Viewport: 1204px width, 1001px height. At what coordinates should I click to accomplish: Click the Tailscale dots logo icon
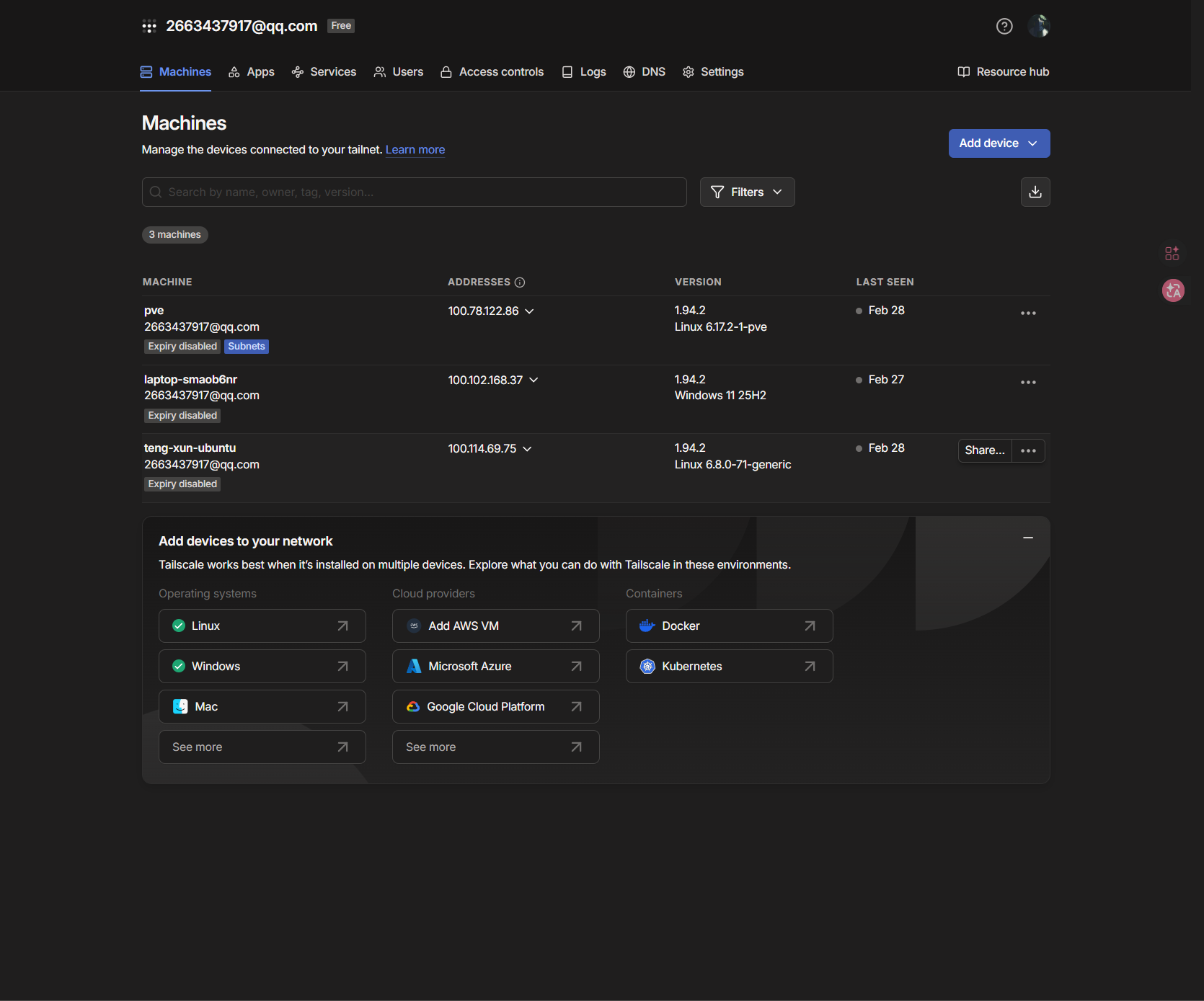(x=149, y=27)
